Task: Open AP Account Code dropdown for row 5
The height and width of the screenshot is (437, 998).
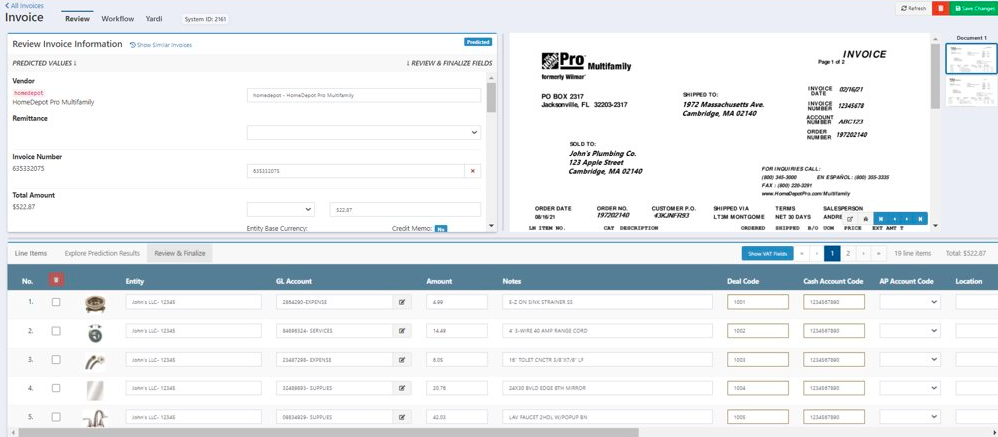Action: (x=910, y=417)
